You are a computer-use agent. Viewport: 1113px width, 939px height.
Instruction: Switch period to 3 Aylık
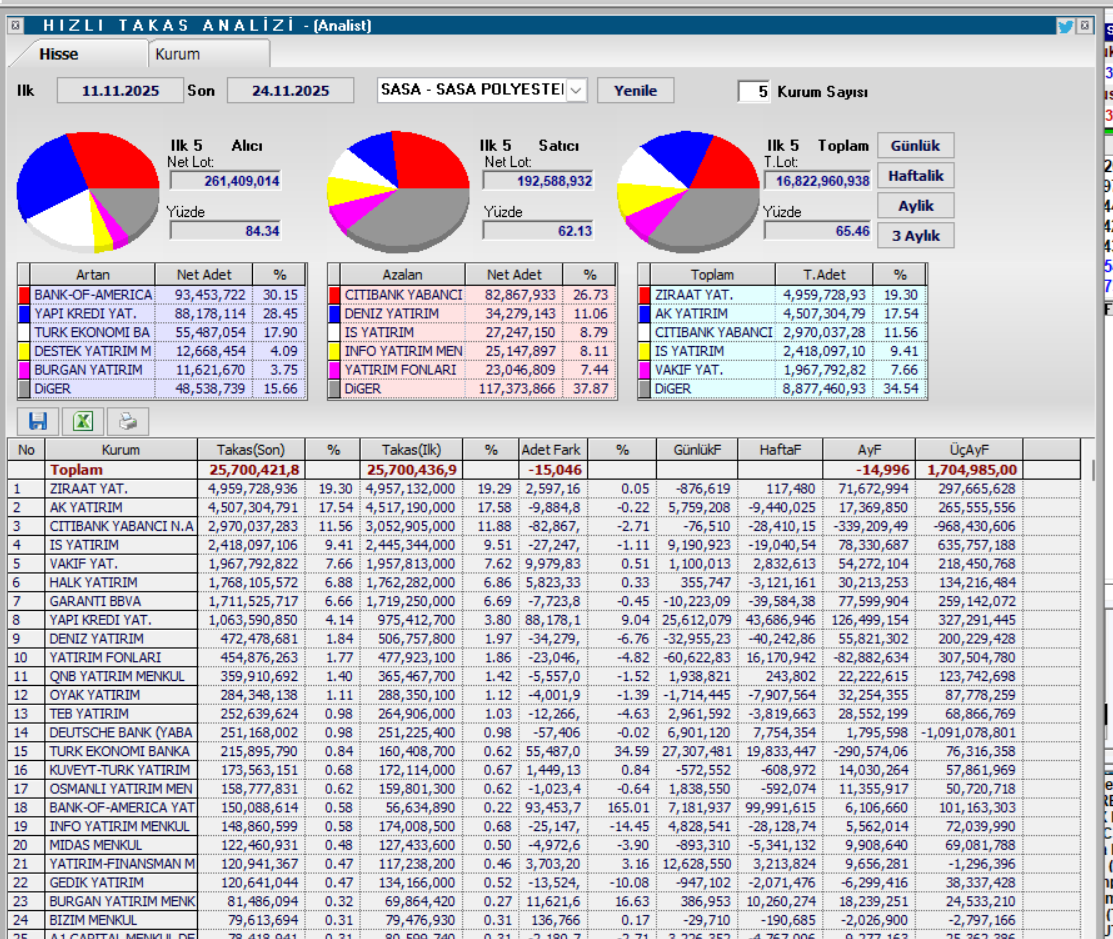click(x=915, y=236)
